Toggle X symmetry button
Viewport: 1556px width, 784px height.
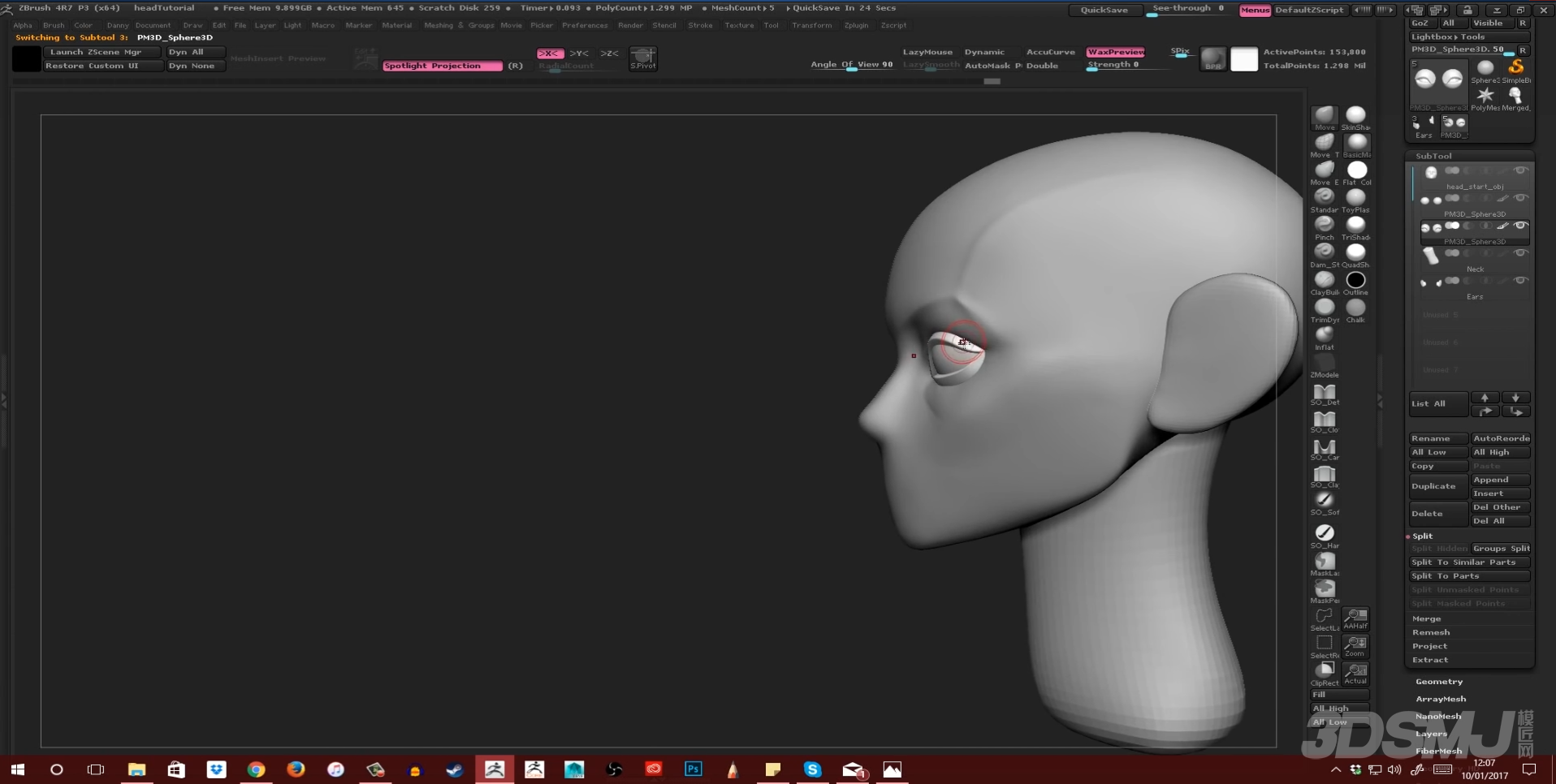(550, 53)
